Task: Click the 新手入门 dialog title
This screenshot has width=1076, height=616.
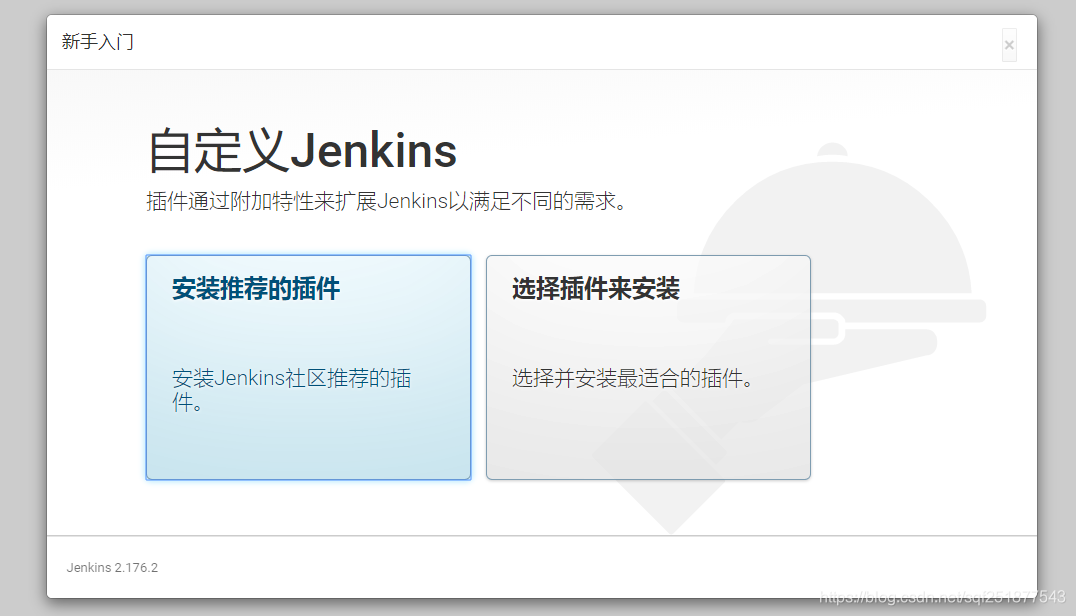Action: (x=97, y=42)
